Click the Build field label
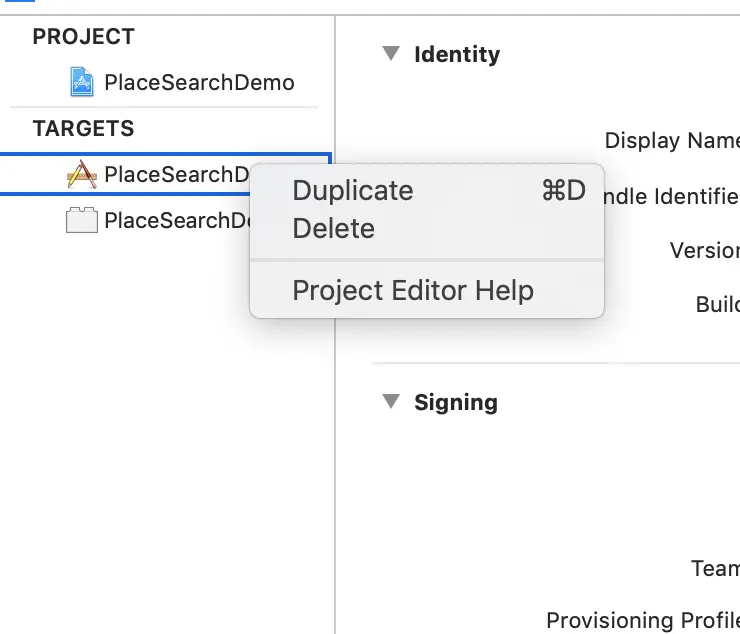The image size is (740, 634). coord(717,304)
